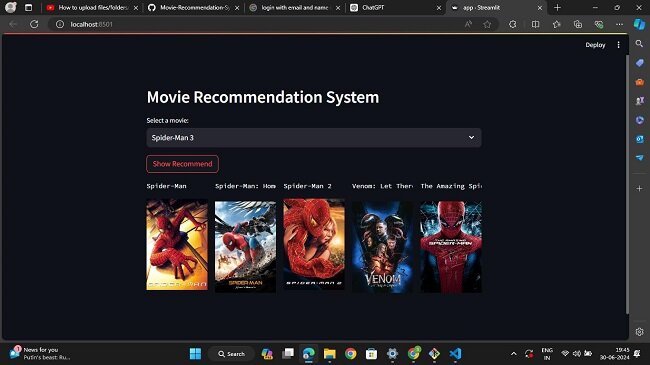Open the tab actions menu icon
The width and height of the screenshot is (650, 365).
(x=29, y=7)
